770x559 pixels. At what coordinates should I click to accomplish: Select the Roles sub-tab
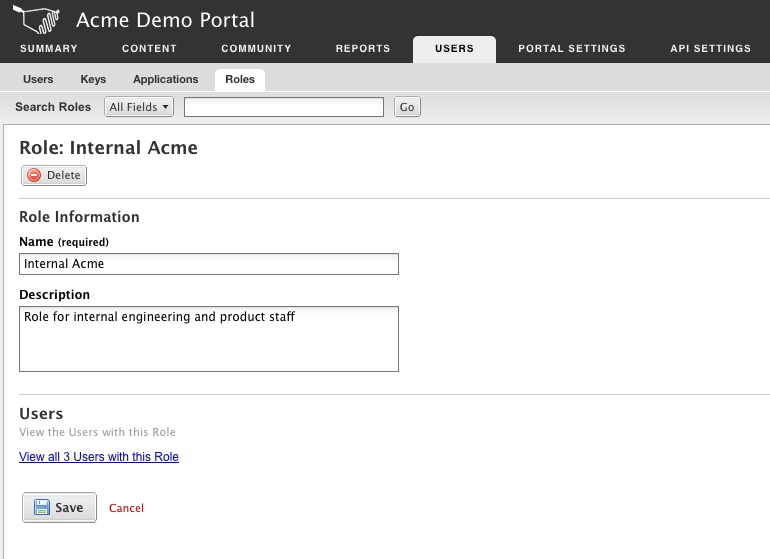[x=240, y=80]
